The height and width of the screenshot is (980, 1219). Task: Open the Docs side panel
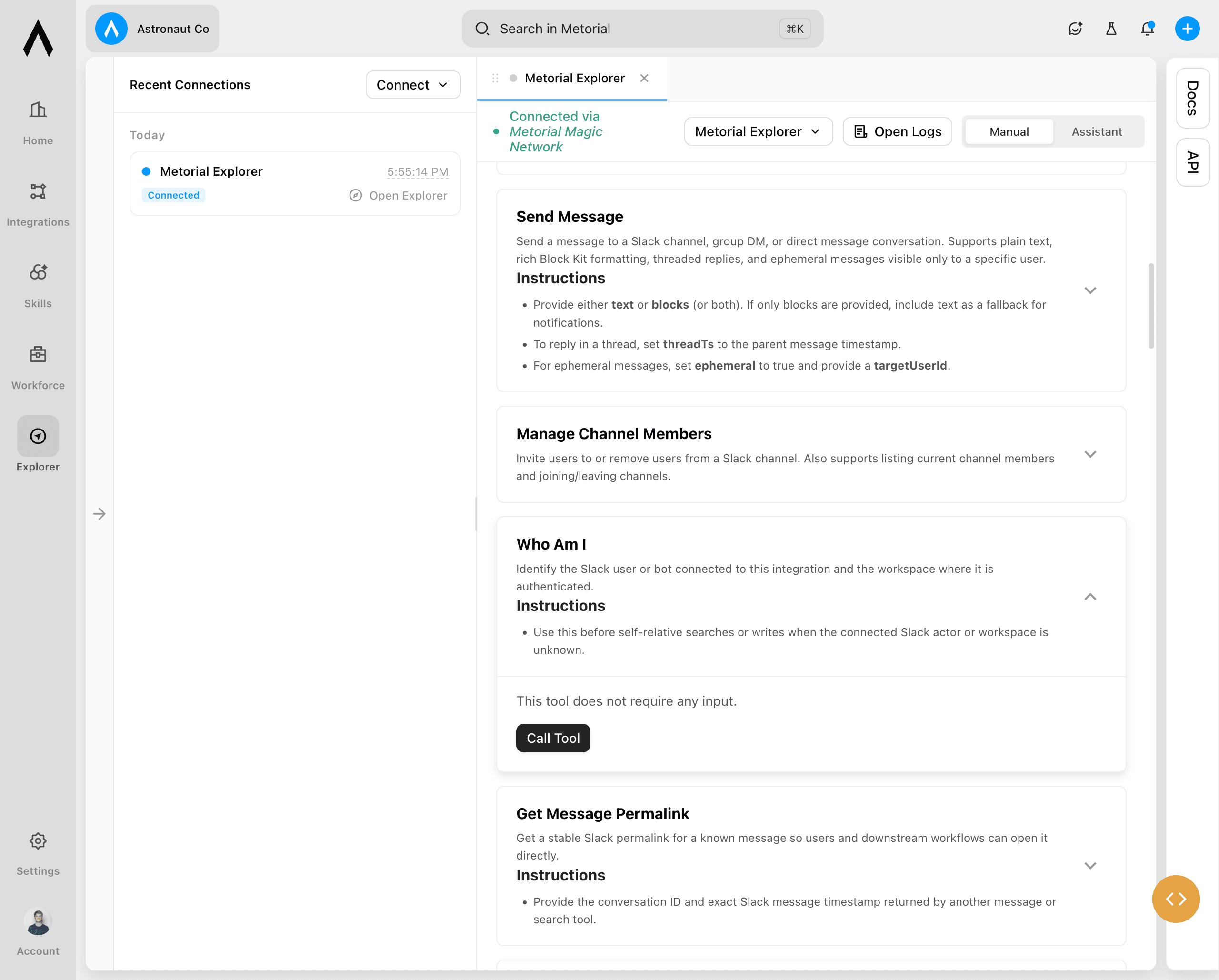[x=1193, y=98]
